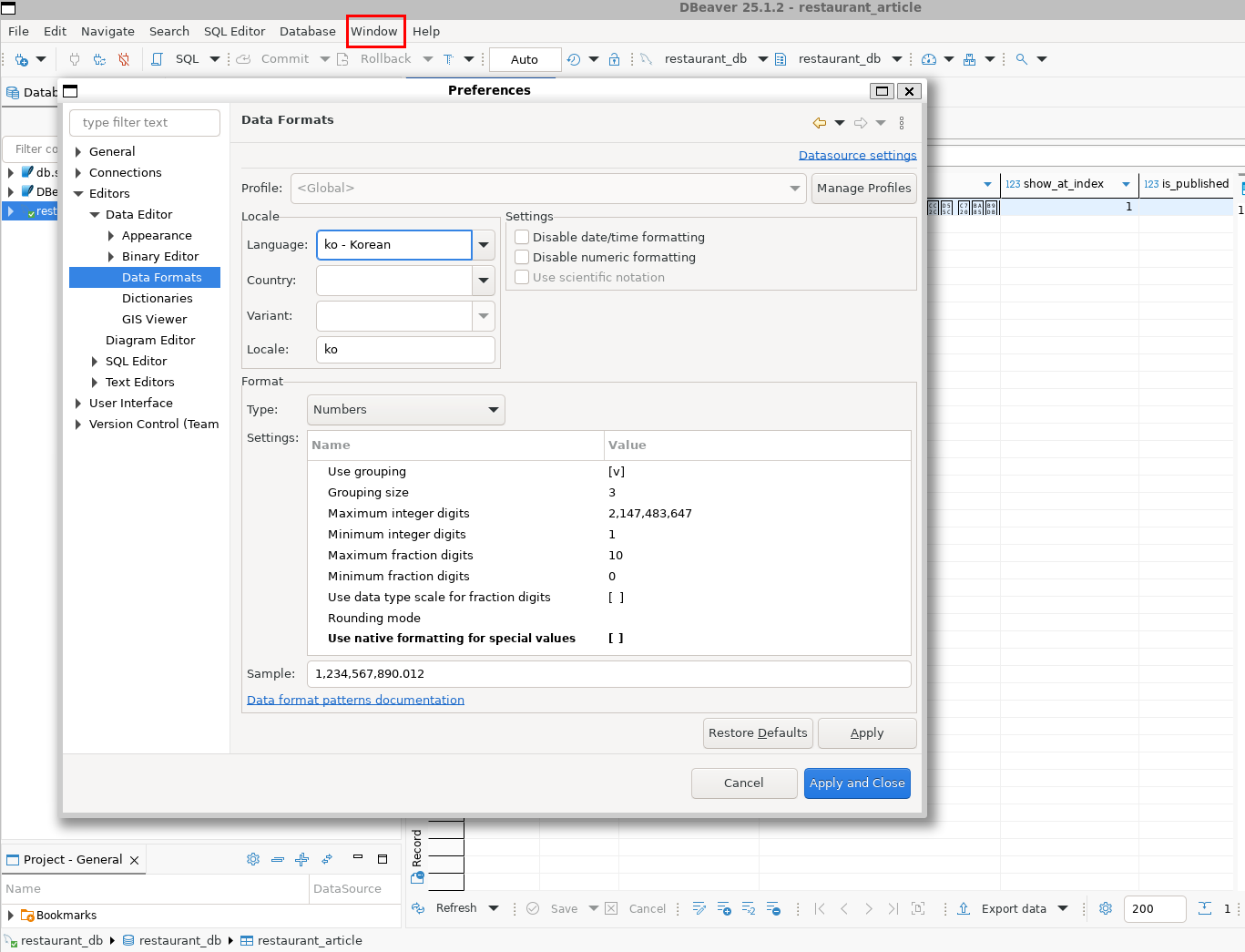Click the red Disconnect icon

pyautogui.click(x=124, y=59)
